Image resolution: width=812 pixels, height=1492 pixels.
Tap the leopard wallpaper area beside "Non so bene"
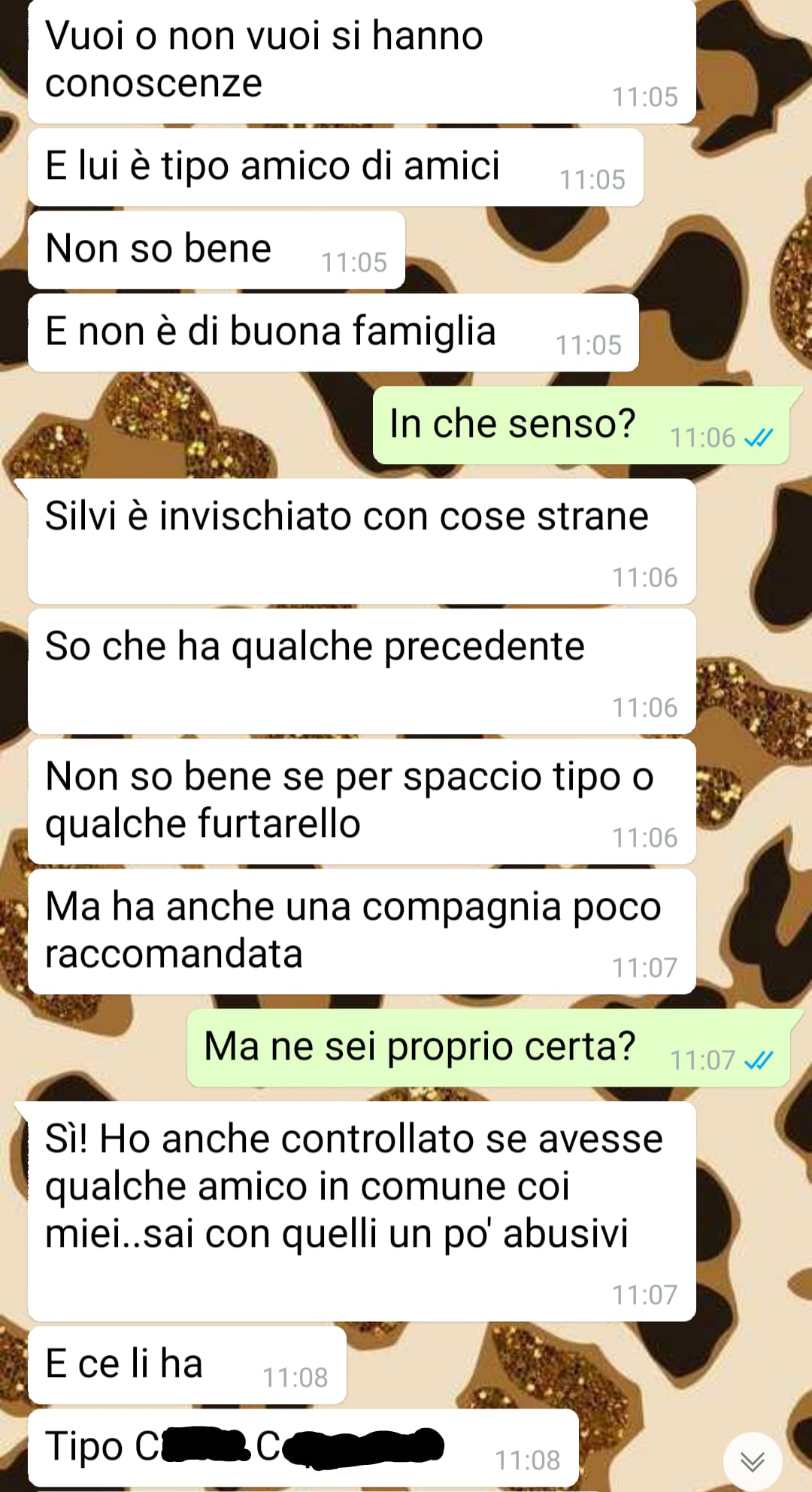pyautogui.click(x=601, y=250)
